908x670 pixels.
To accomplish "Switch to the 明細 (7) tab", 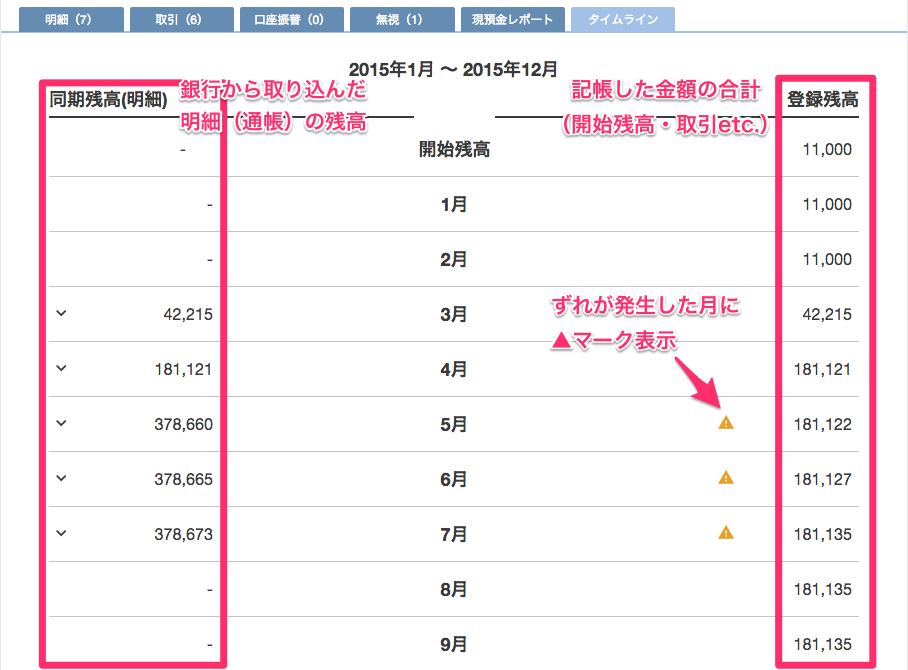I will tap(70, 18).
